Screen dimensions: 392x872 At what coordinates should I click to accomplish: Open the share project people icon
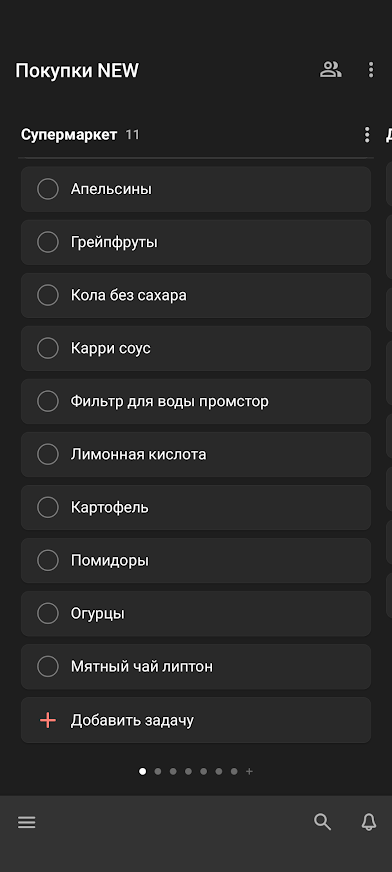330,70
